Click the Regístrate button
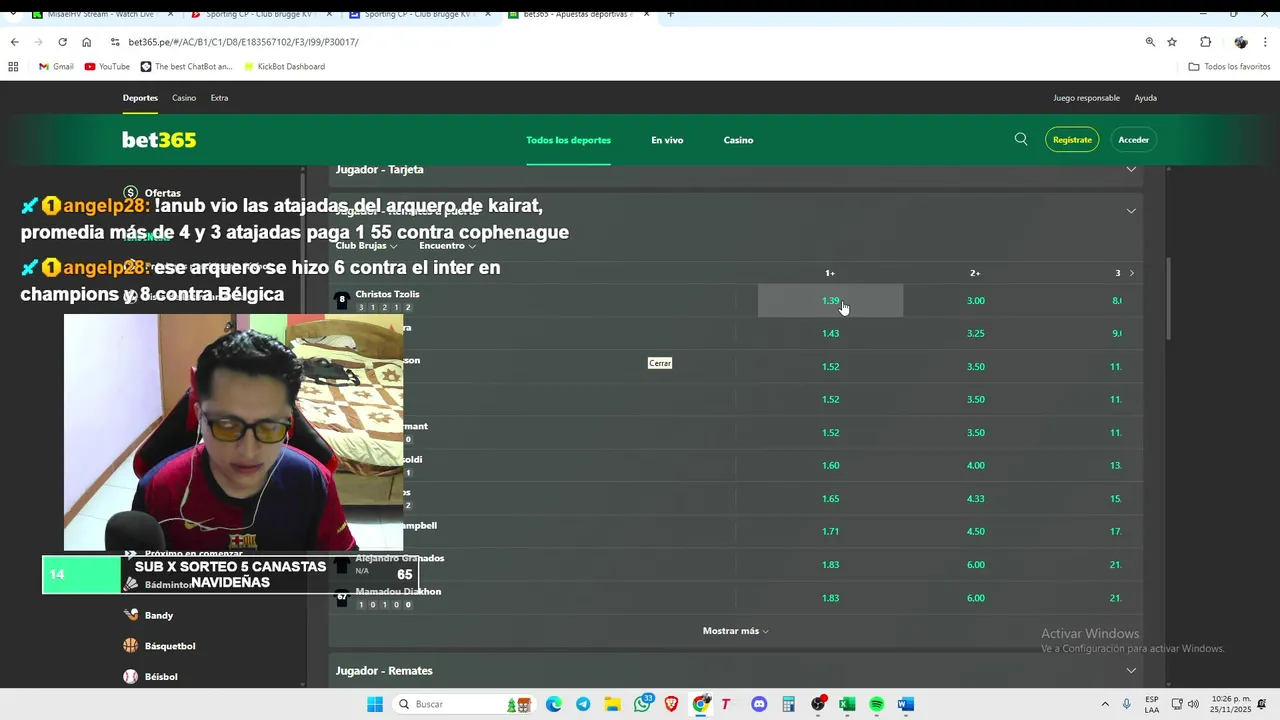1280x720 pixels. coord(1072,140)
